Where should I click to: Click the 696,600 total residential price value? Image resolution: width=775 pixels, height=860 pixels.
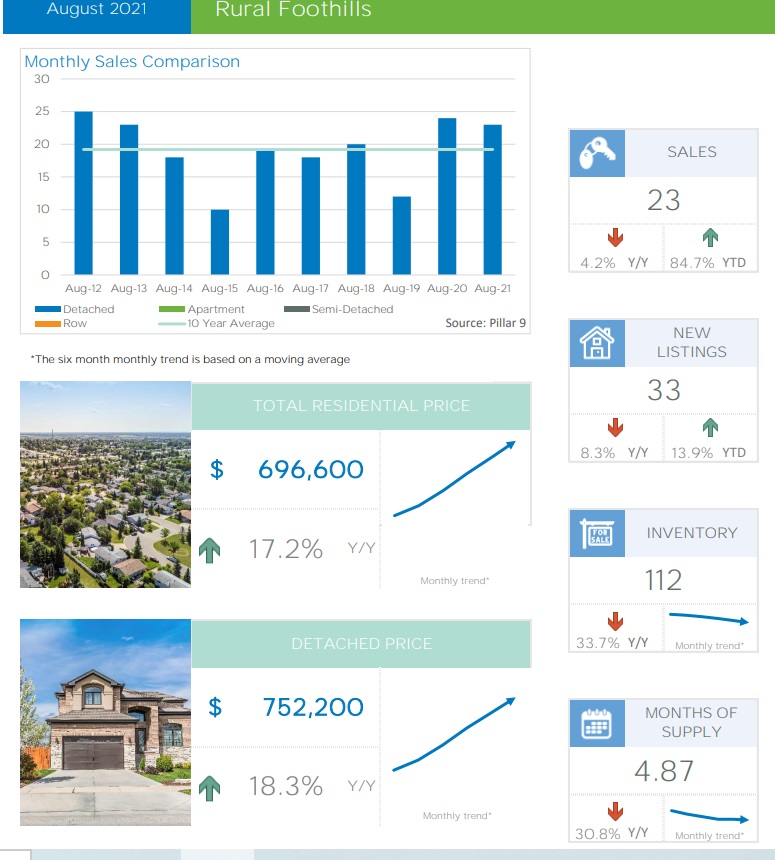(311, 469)
